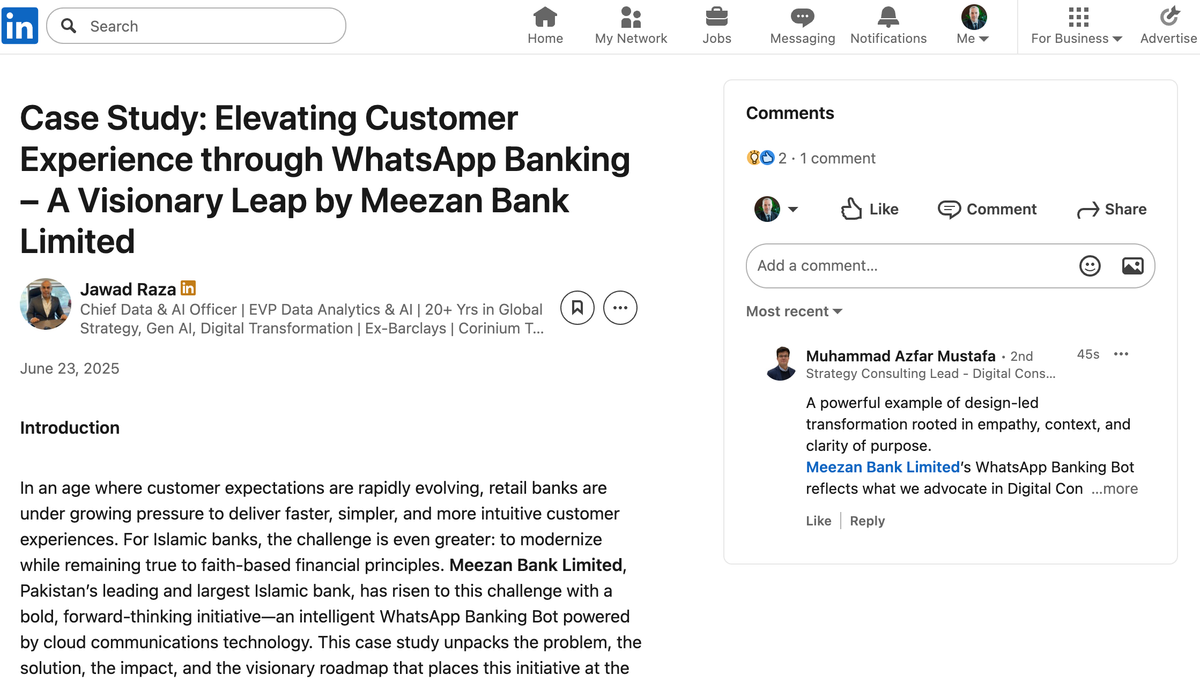Image resolution: width=1200 pixels, height=683 pixels.
Task: Like Muhammad Azfar Mustafa's comment
Action: tap(818, 520)
